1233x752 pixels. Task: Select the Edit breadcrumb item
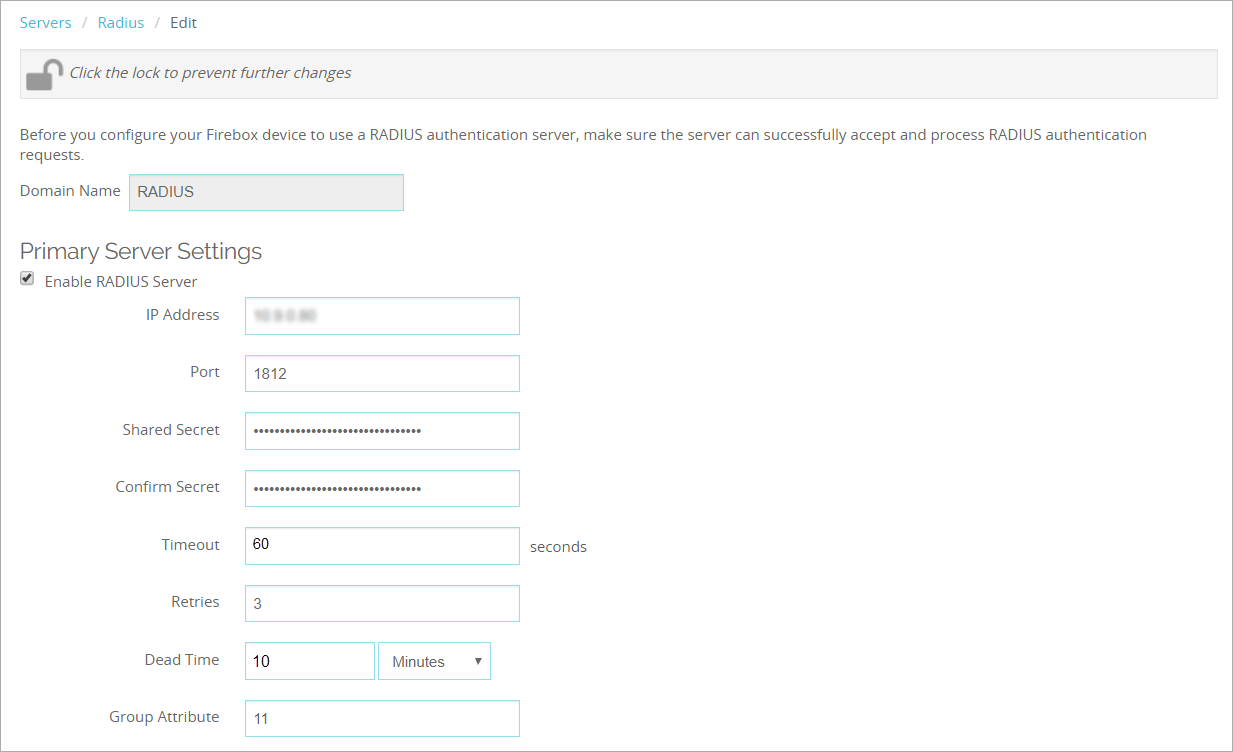point(183,22)
